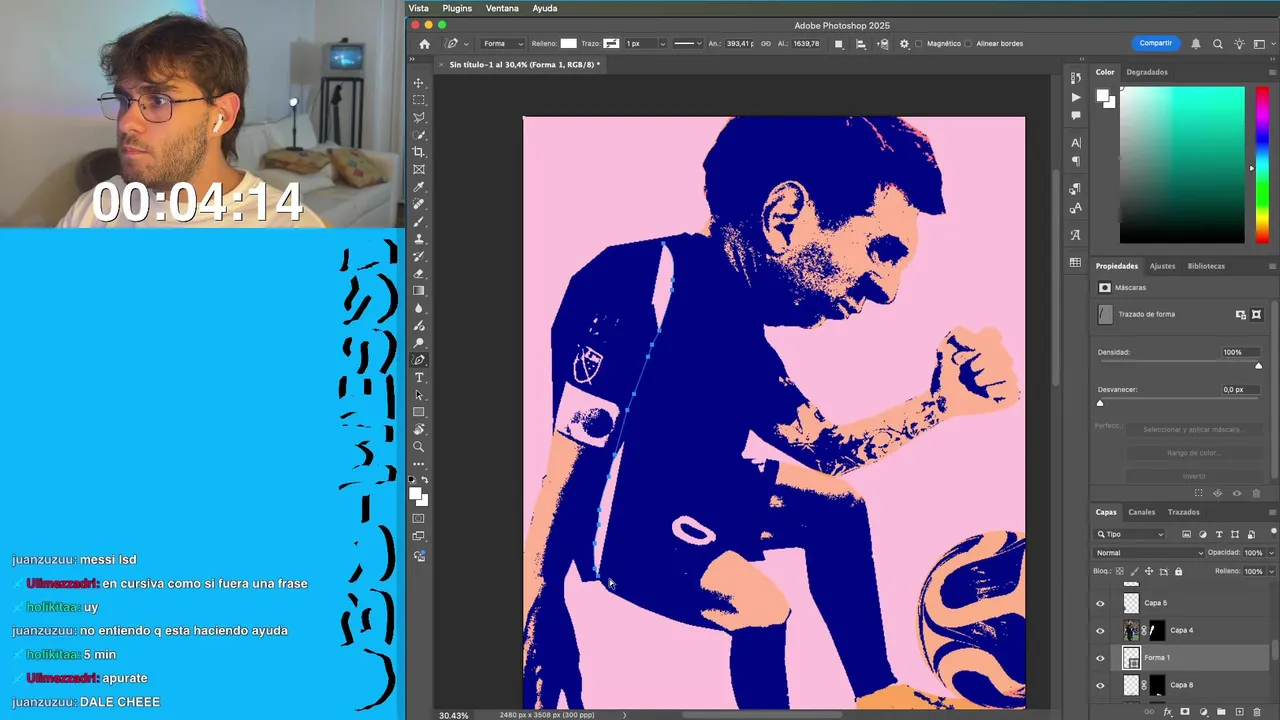Screen dimensions: 1280x720
Task: Select the Zoom tool
Action: coord(419,447)
